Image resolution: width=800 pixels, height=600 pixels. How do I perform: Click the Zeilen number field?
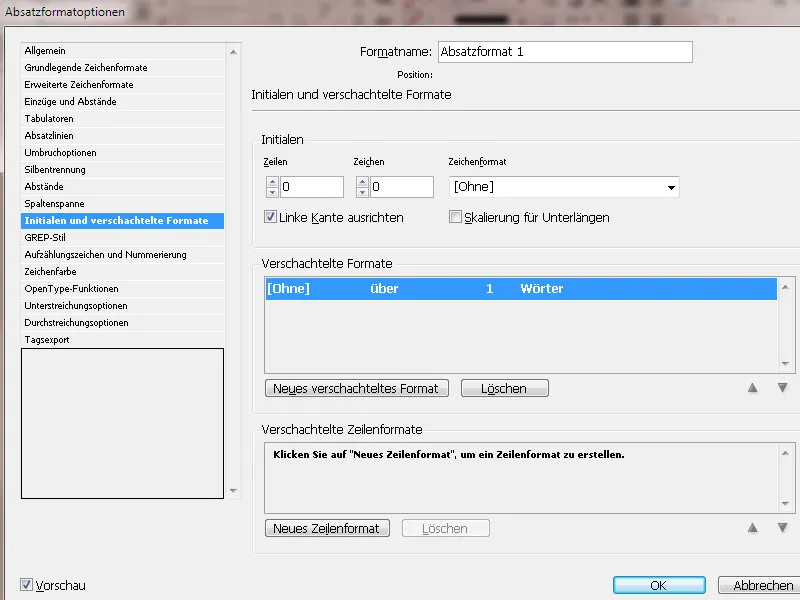(311, 187)
